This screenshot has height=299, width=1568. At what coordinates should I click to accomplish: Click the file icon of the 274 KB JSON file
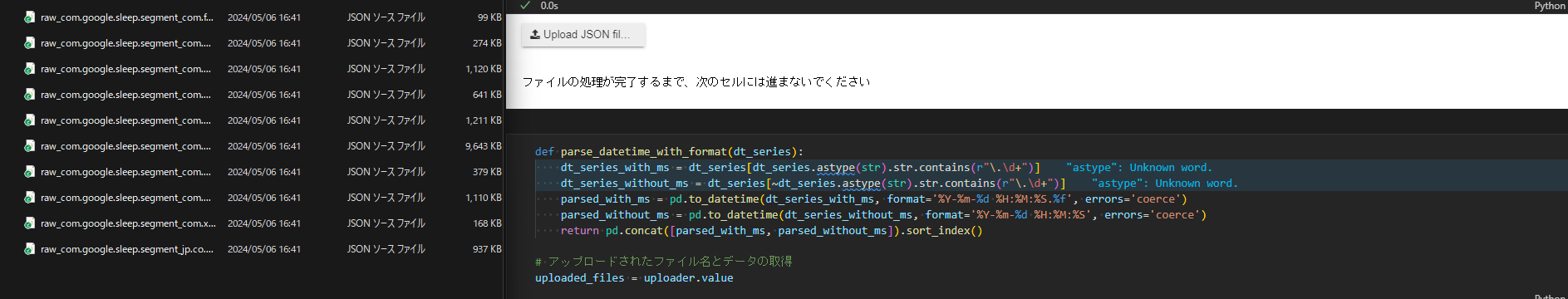[x=29, y=43]
